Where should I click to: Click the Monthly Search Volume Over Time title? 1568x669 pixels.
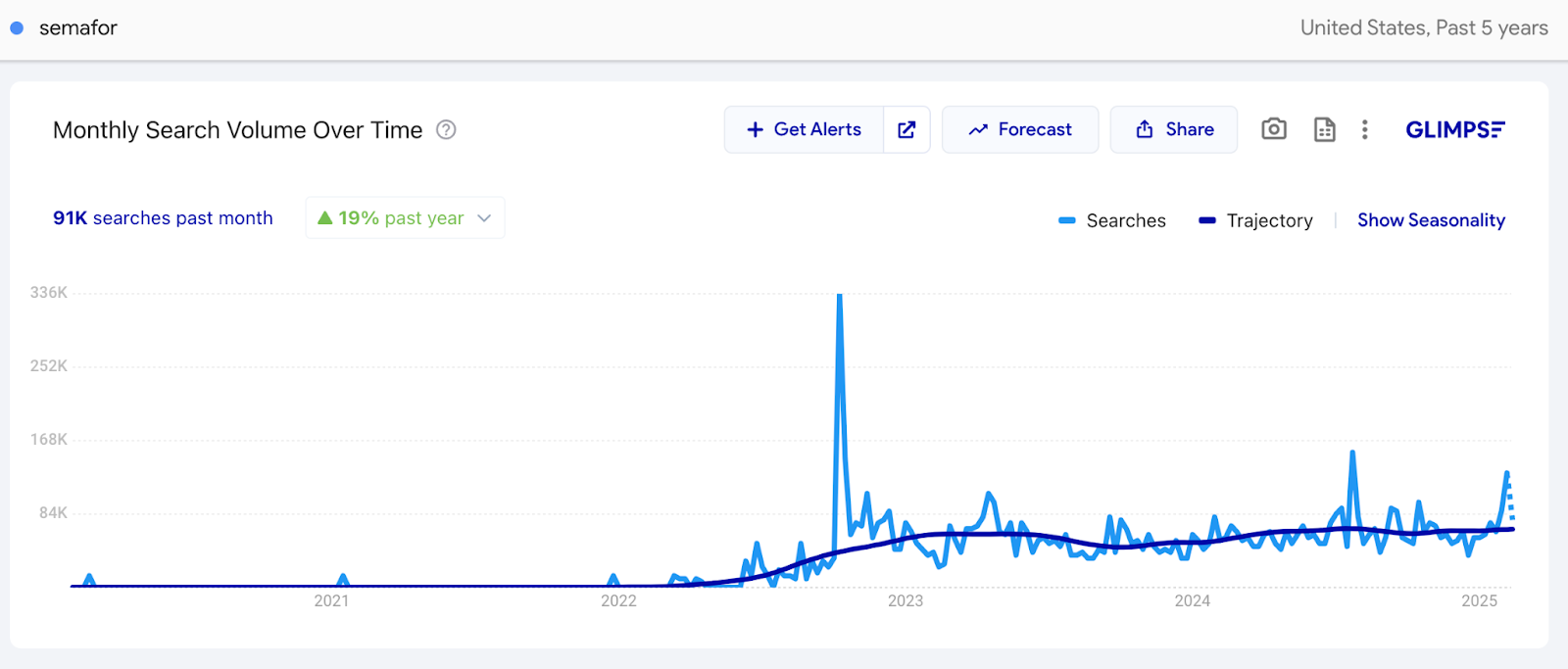coord(238,130)
